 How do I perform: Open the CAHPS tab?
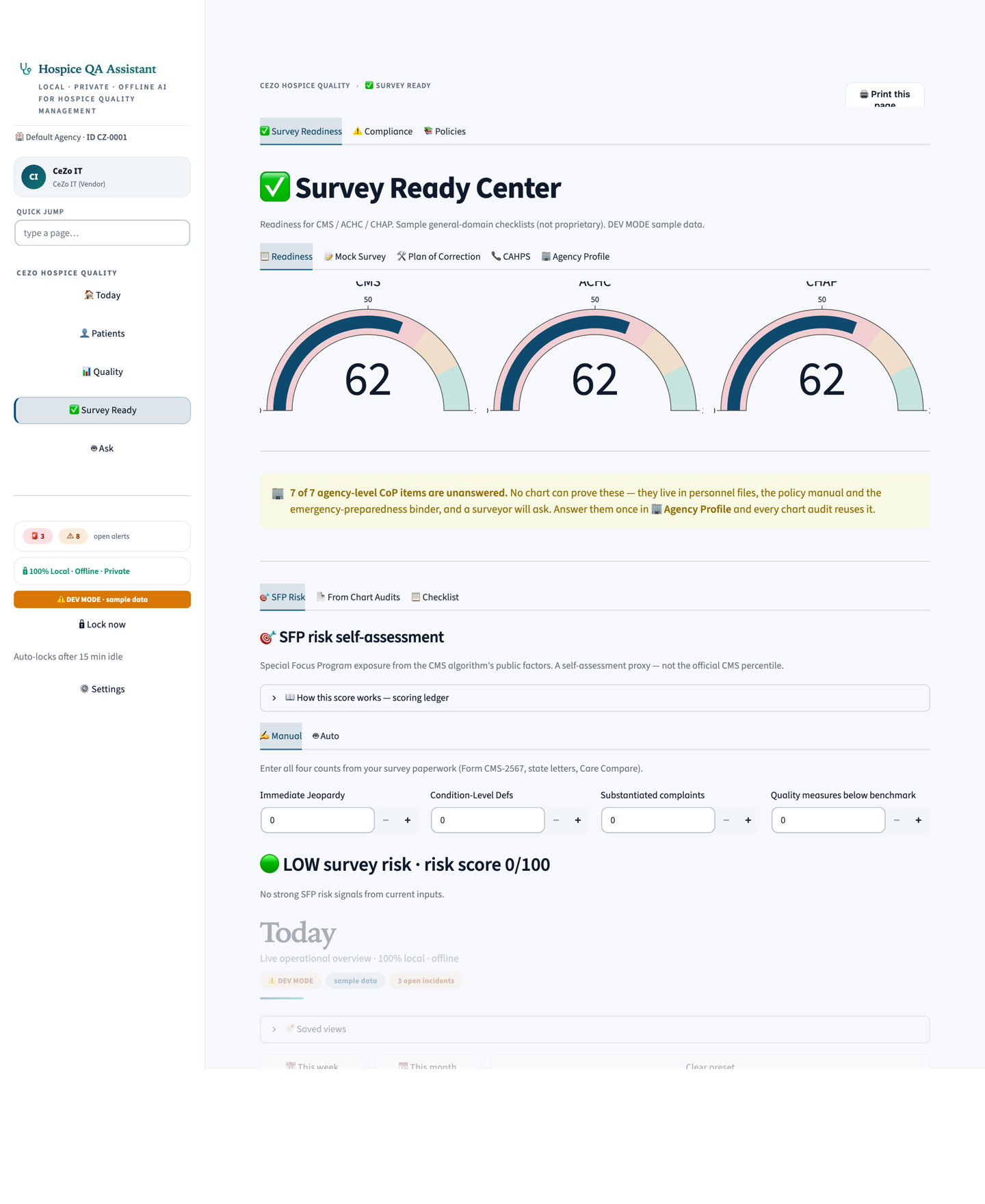tap(511, 257)
